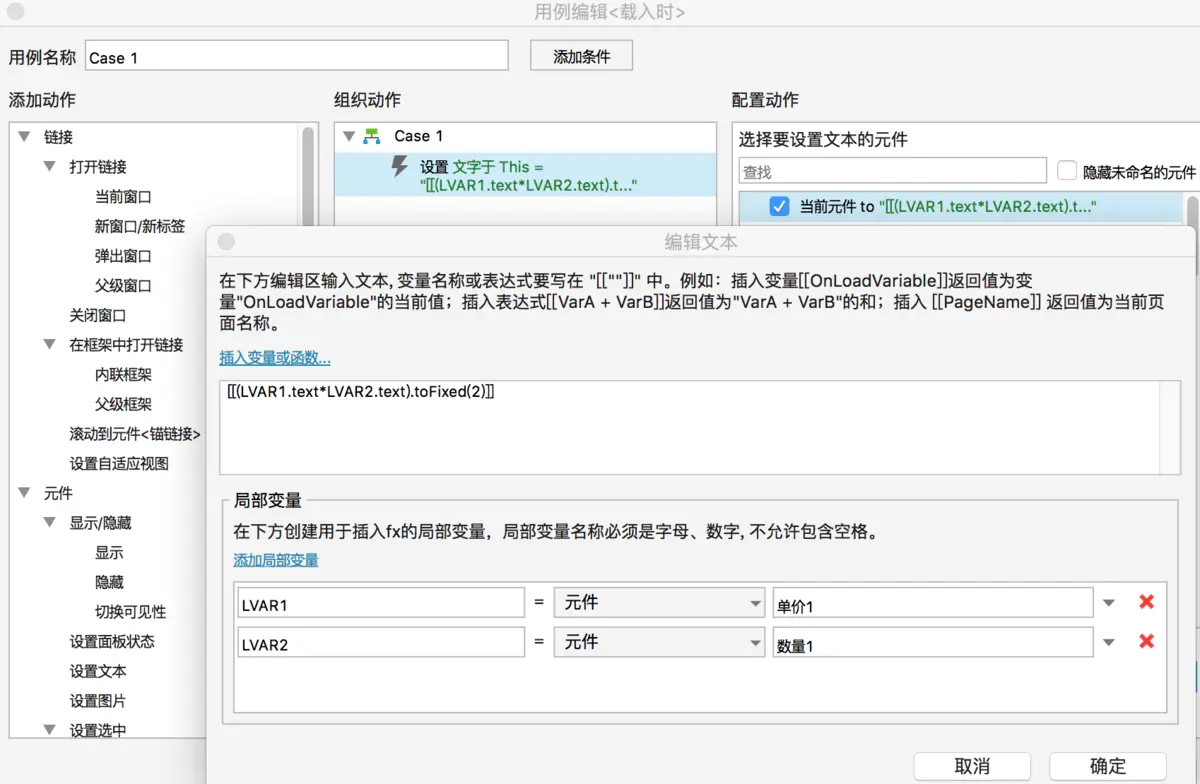Collapse the 显示/隐藏 tree branch

[48, 522]
